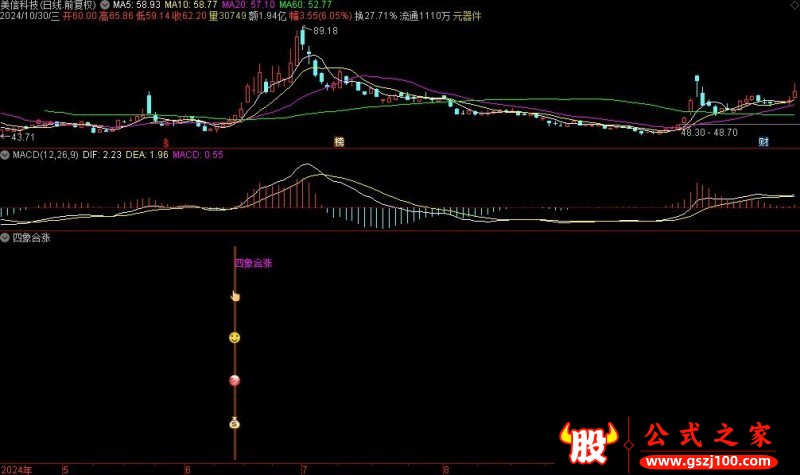800x475 pixels.
Task: Click the MACD(12,26,9) indicator name
Action: [x=45, y=155]
